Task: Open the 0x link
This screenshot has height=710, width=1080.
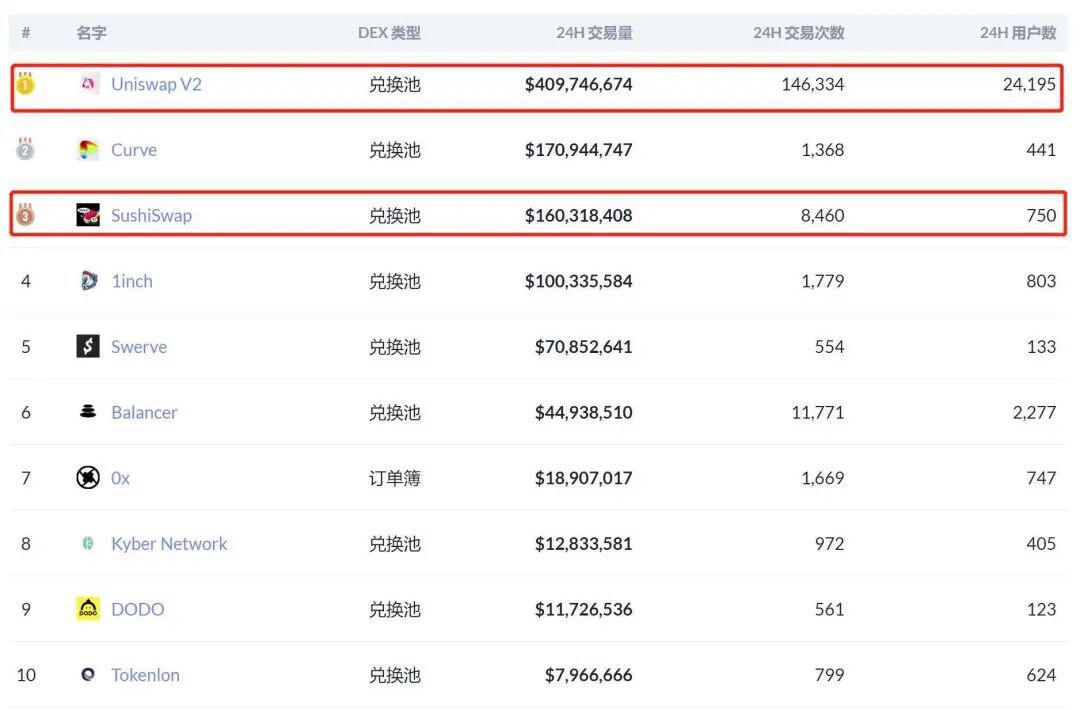Action: [120, 478]
